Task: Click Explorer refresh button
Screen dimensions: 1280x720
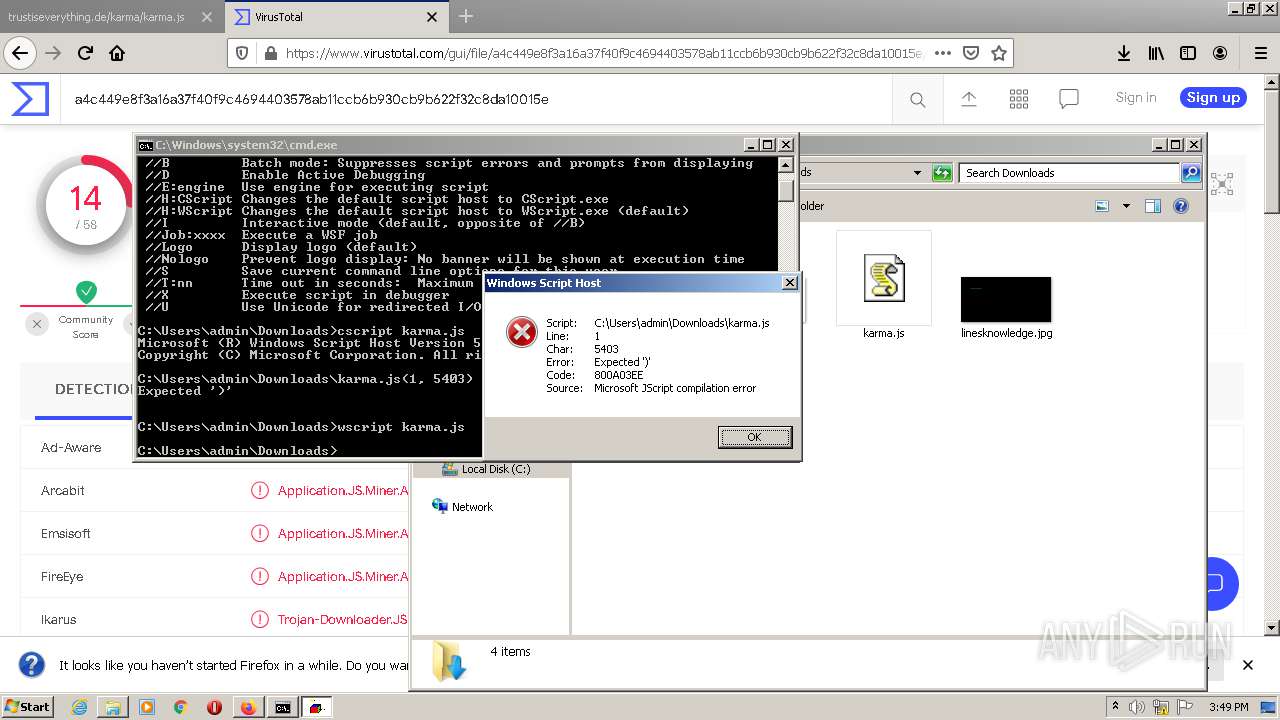Action: click(941, 173)
